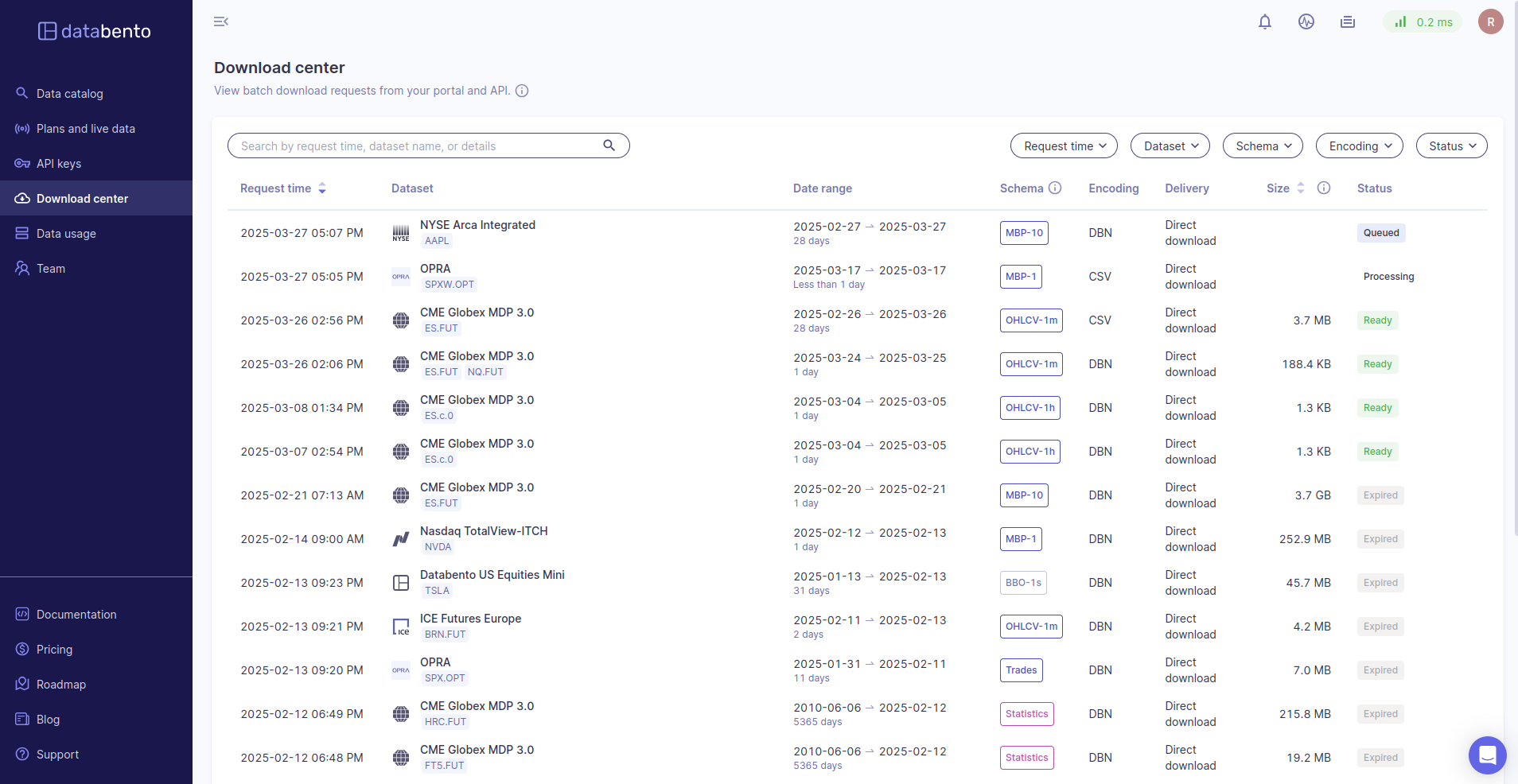This screenshot has width=1518, height=784.
Task: Open the Dataset filter dropdown
Action: coord(1170,146)
